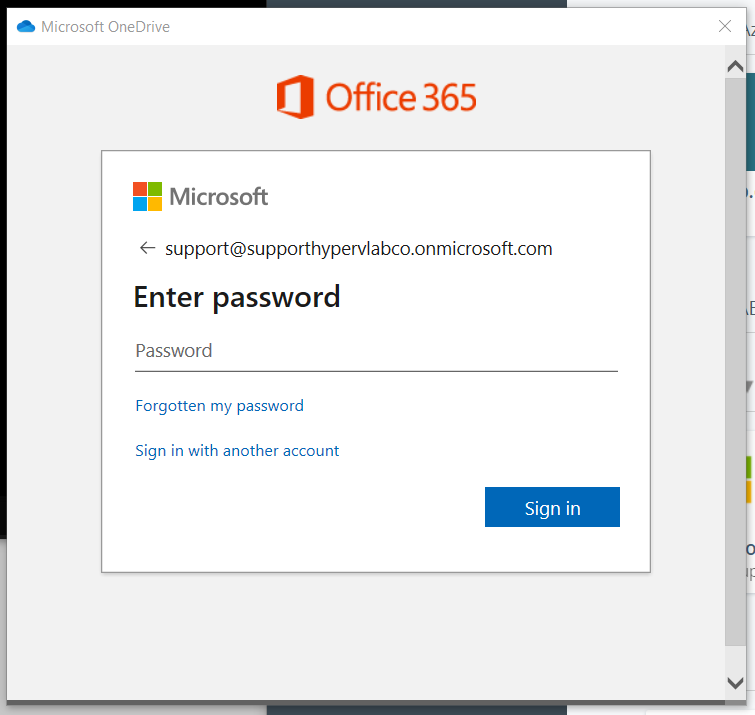Click the scrollbar down arrow
The height and width of the screenshot is (715, 755).
pos(735,683)
